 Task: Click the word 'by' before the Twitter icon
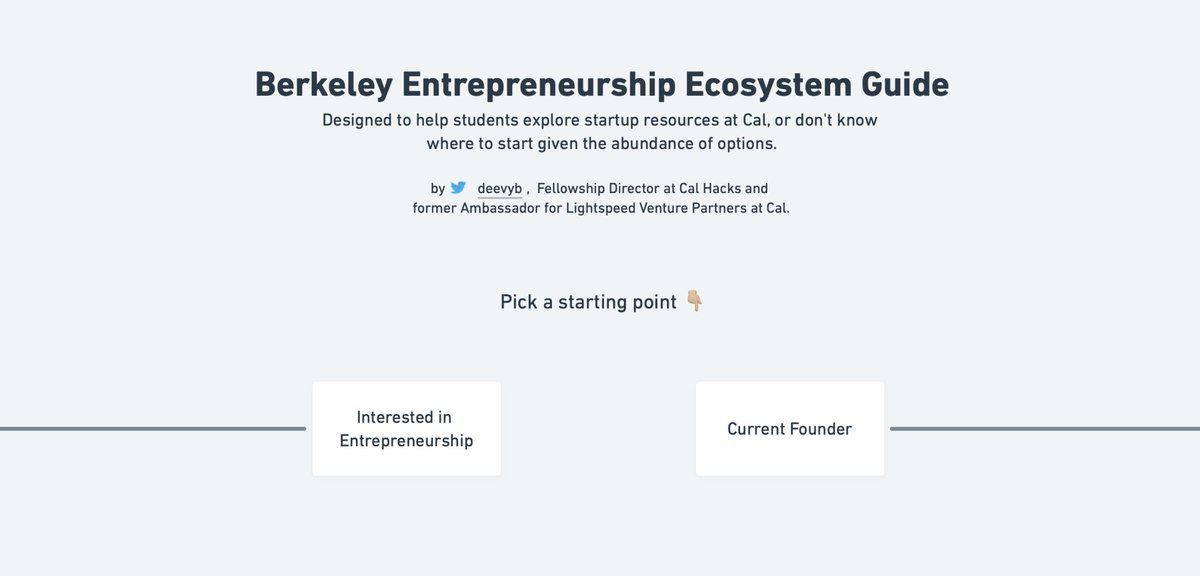click(x=438, y=188)
